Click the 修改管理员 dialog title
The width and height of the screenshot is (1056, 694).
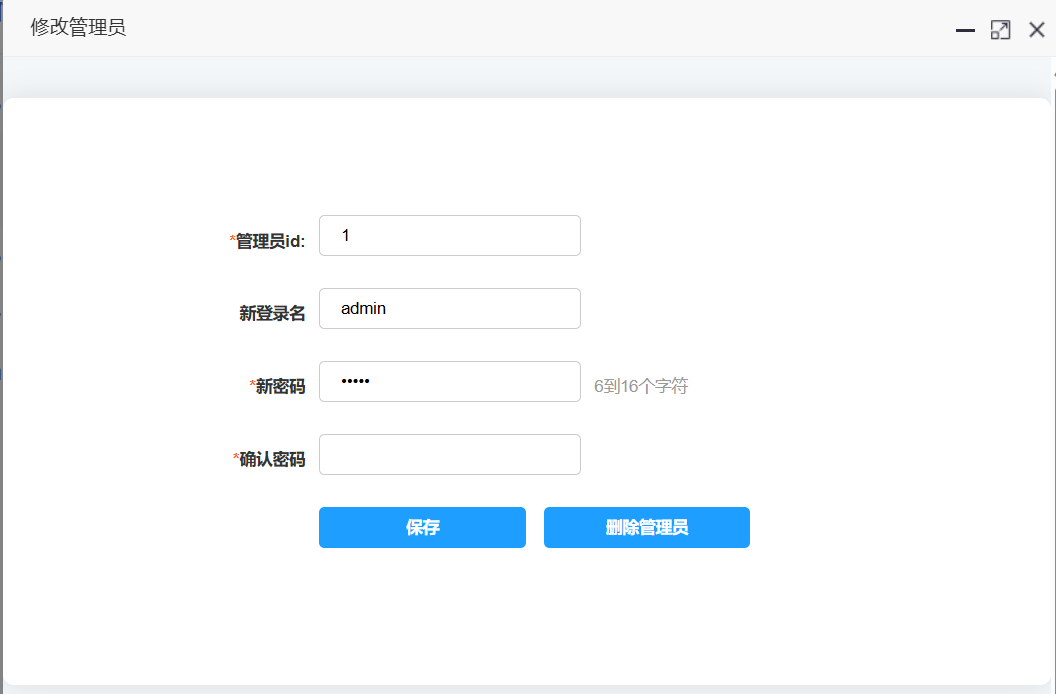[78, 28]
